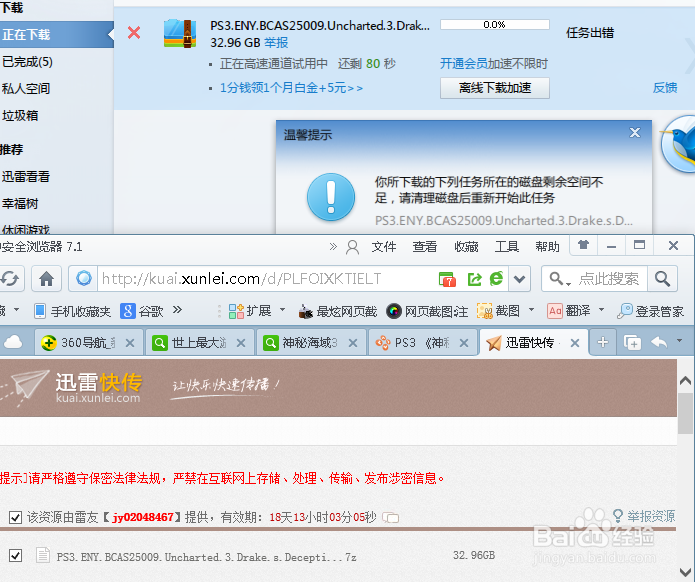The width and height of the screenshot is (695, 582).
Task: Open the browser skin shirt icon
Action: 583,245
